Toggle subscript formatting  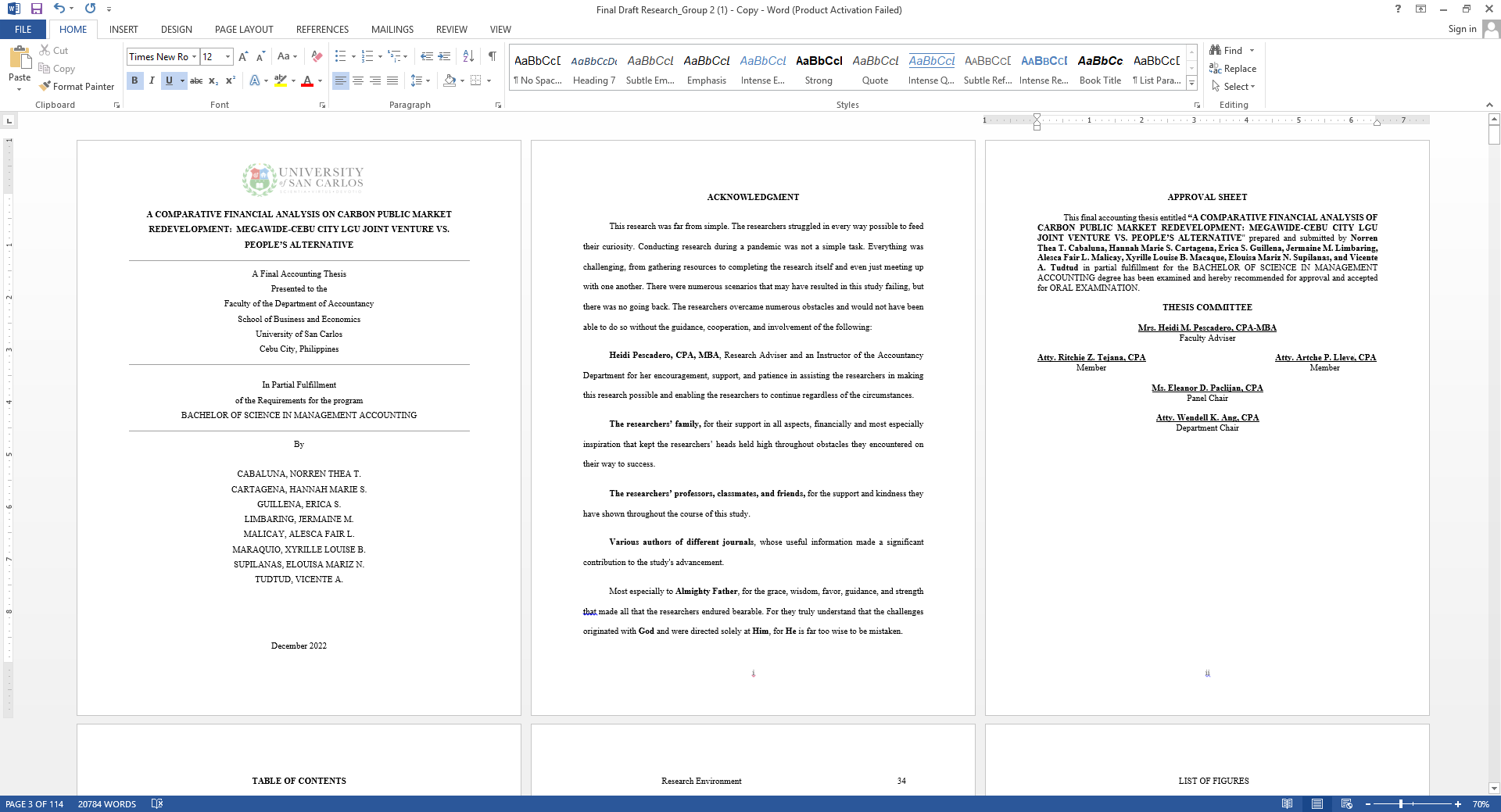click(213, 80)
